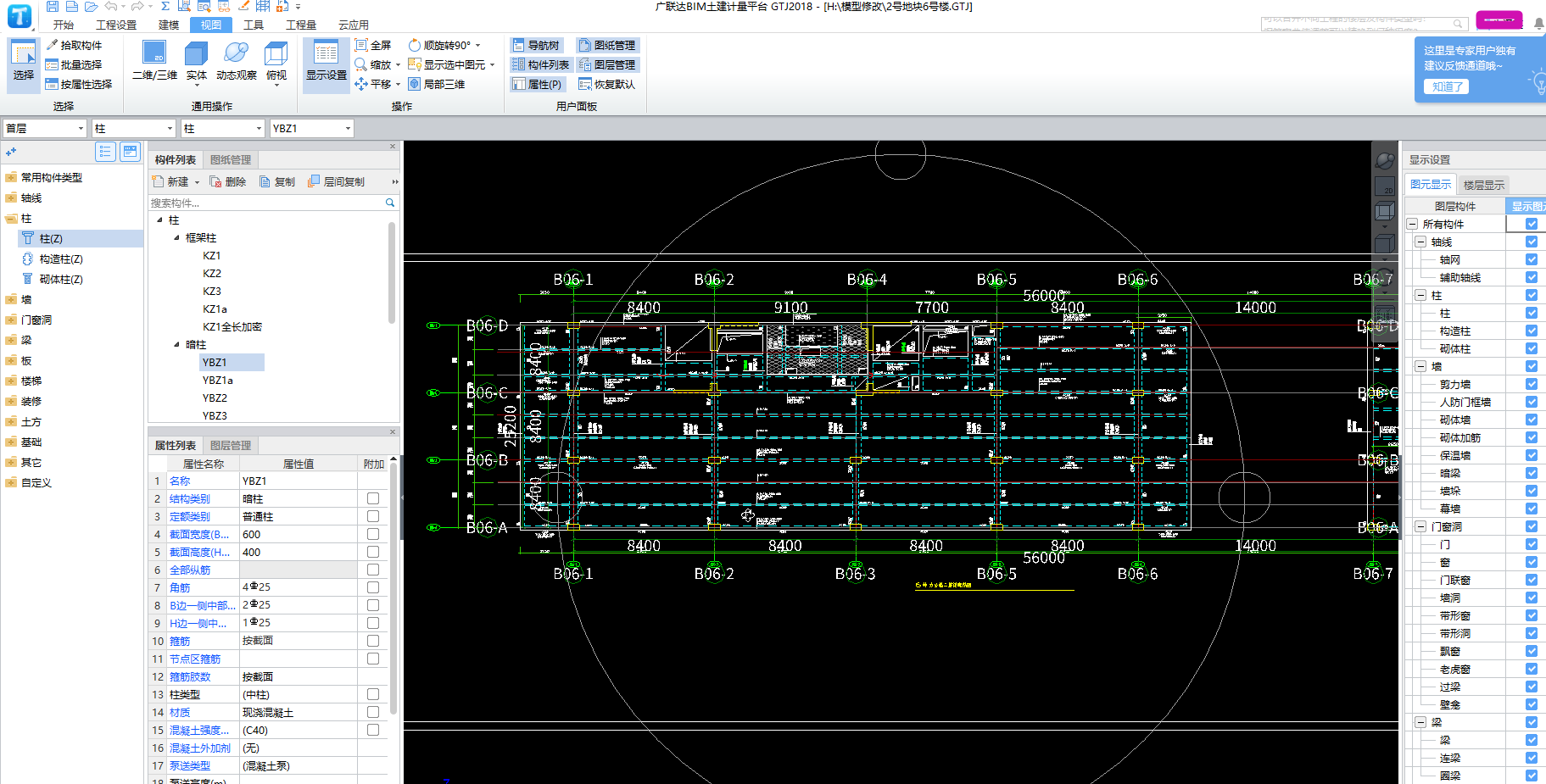Click the 平移 pan tool
Viewport: 1546px width, 784px height.
[373, 84]
